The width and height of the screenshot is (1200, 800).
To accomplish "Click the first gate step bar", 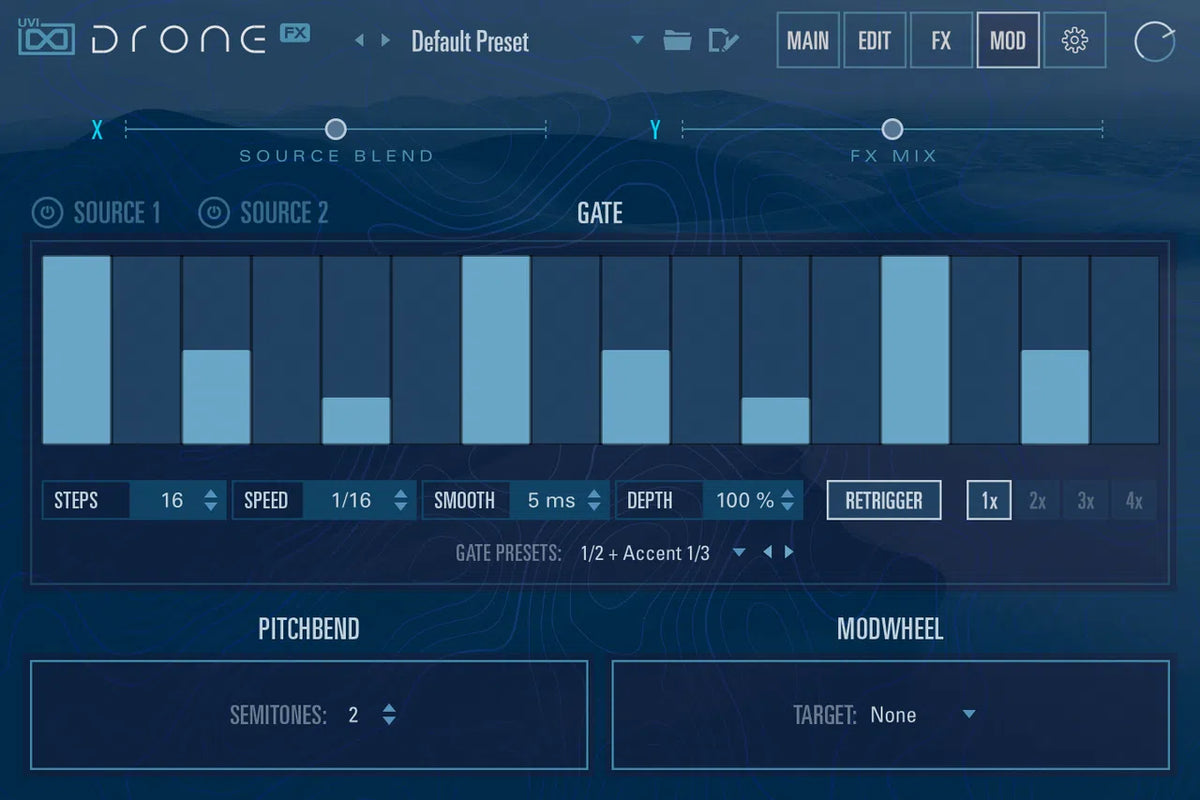I will [x=76, y=350].
